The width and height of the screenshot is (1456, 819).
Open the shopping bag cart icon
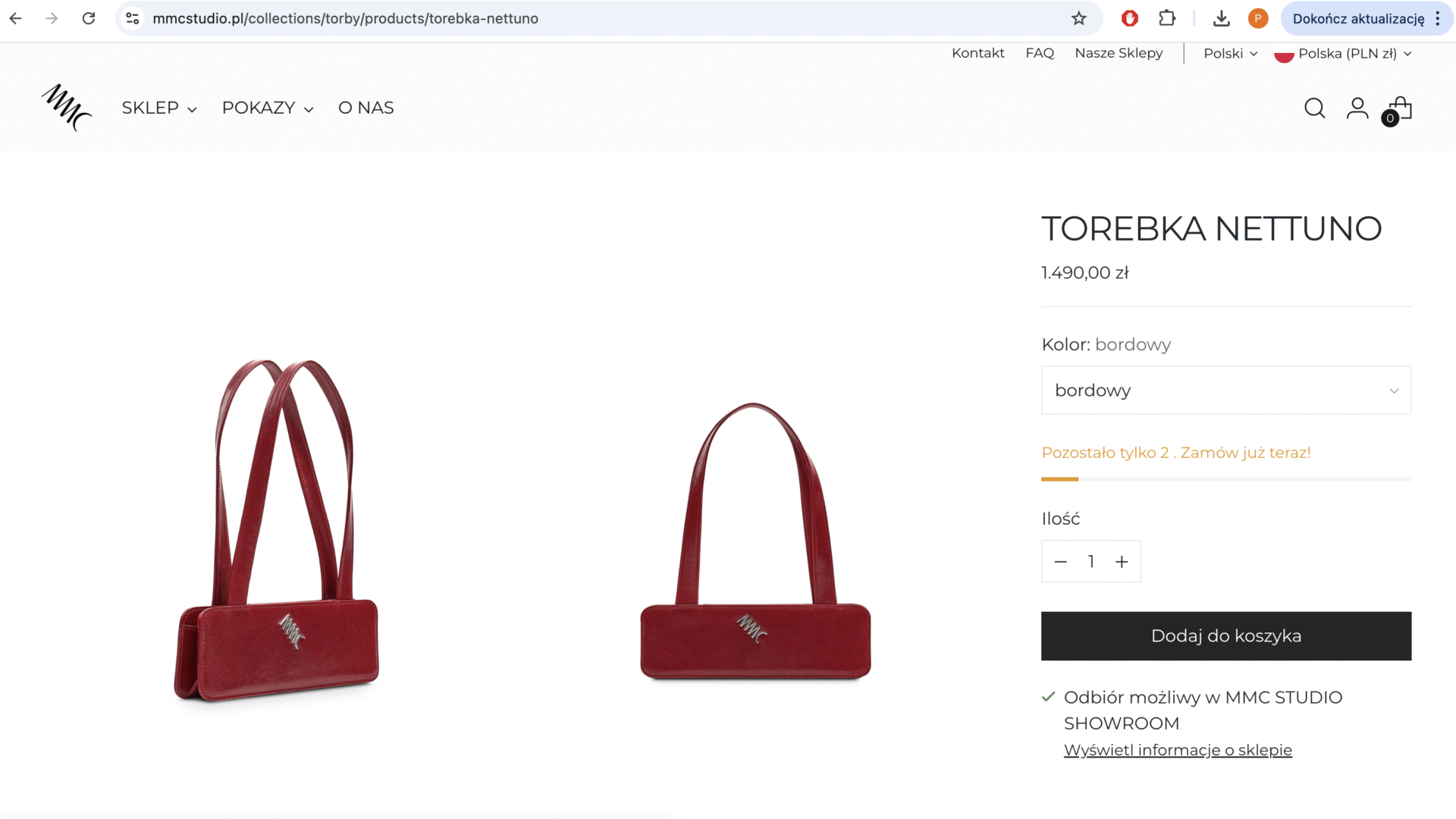coord(1399,109)
